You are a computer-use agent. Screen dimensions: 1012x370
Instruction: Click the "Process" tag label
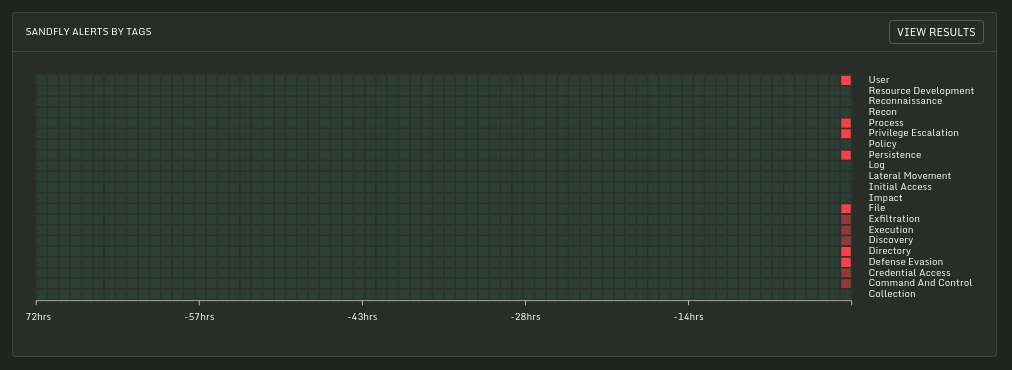click(886, 123)
